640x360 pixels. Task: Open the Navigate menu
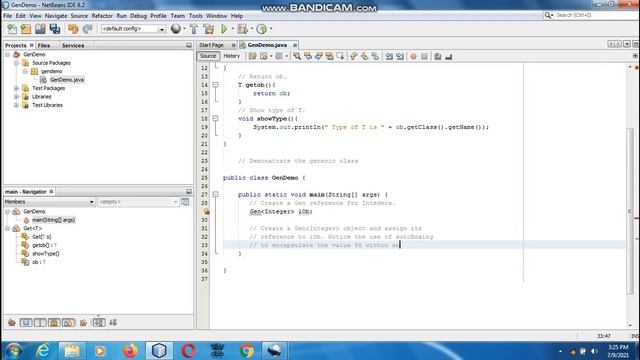[56, 16]
